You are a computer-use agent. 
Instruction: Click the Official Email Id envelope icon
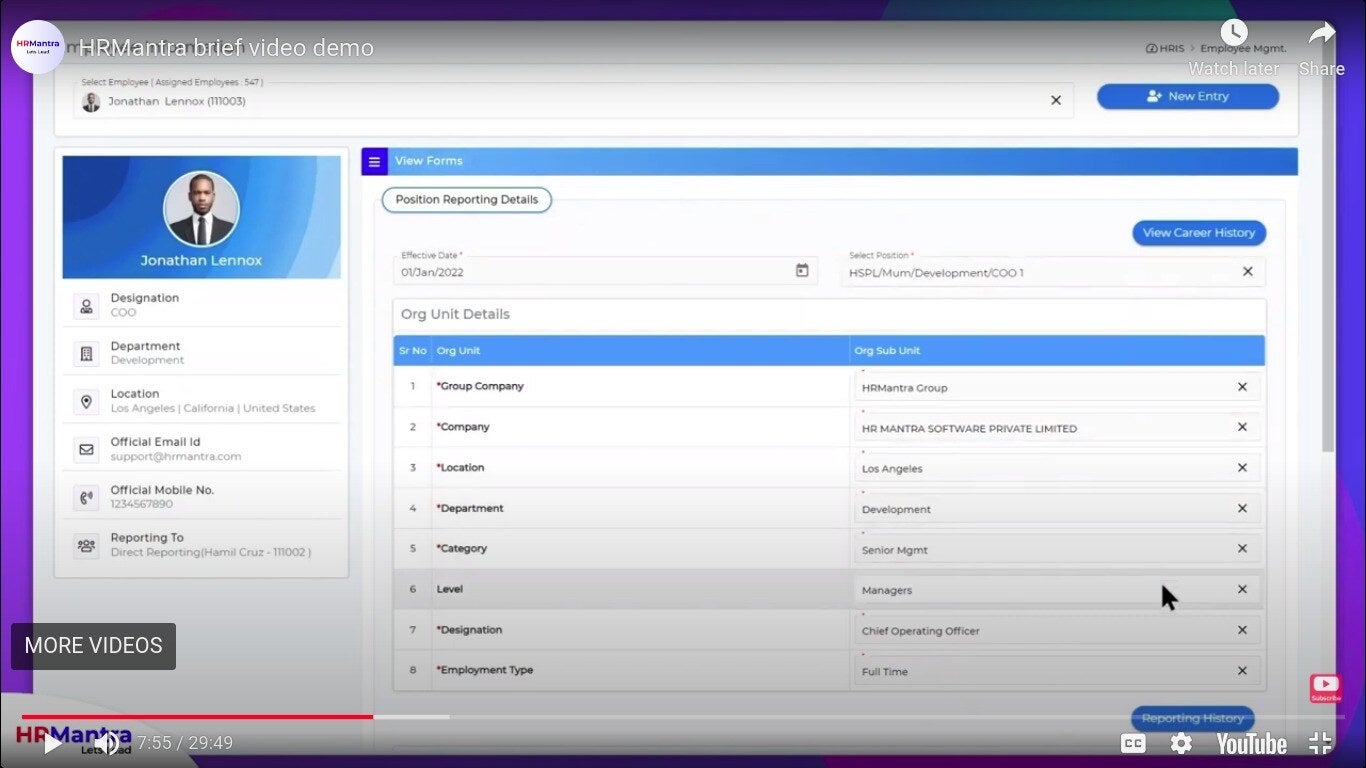tap(87, 448)
